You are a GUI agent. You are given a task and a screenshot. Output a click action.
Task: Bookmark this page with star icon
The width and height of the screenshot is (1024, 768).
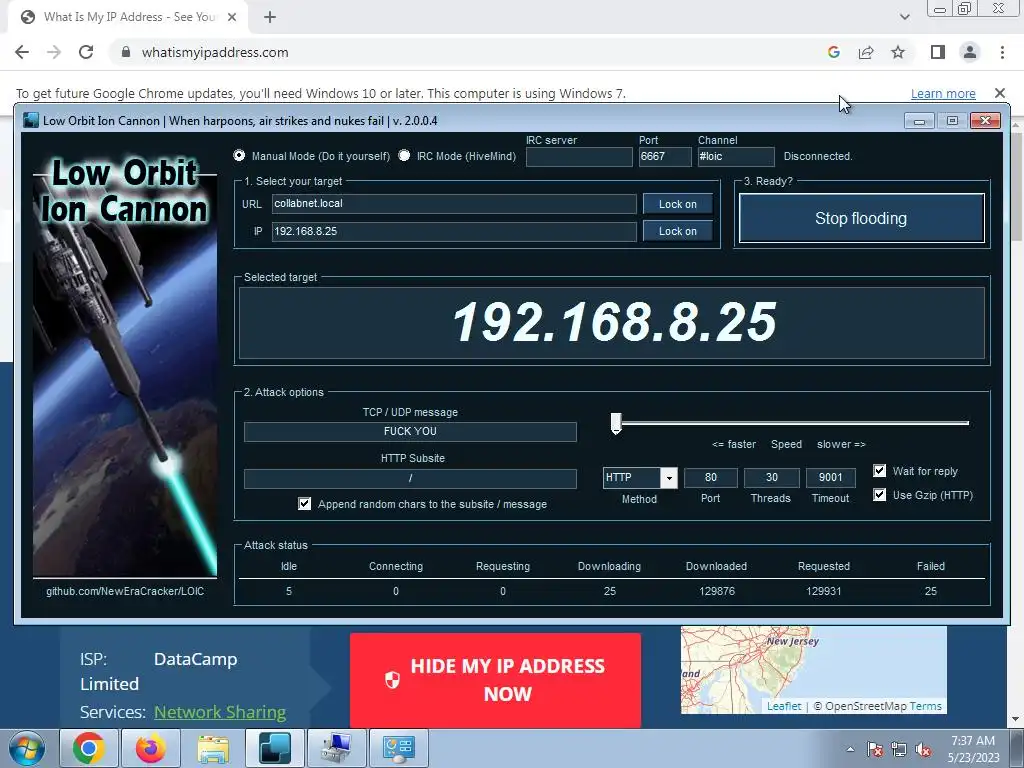click(898, 52)
